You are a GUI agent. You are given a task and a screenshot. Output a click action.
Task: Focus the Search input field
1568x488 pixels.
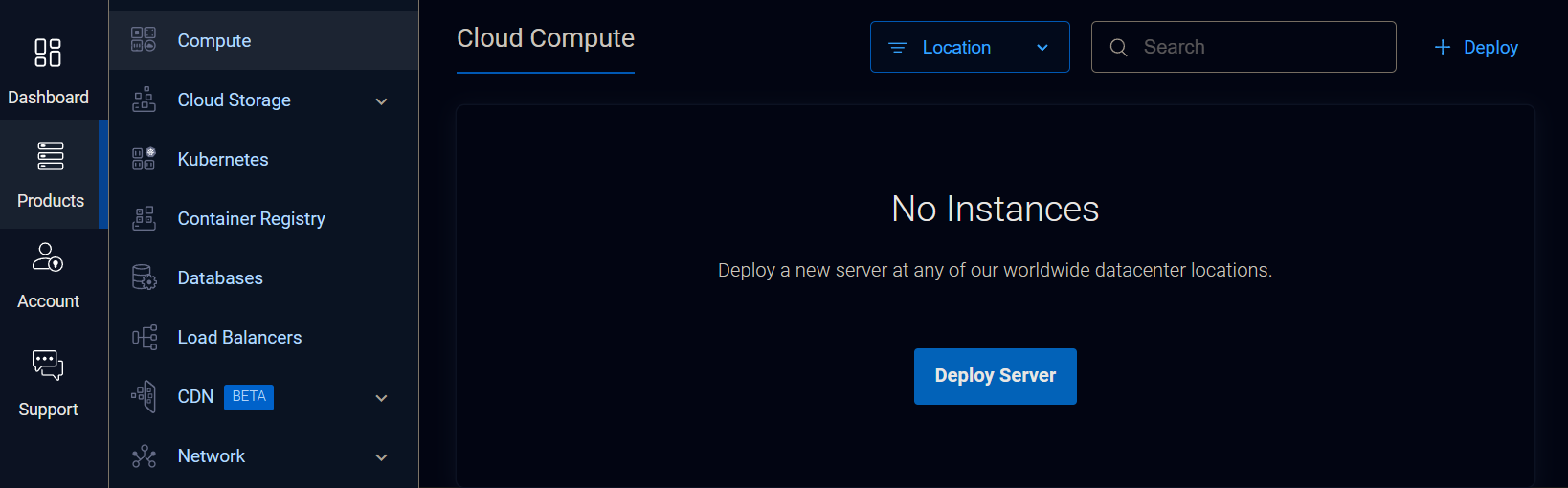tap(1243, 47)
